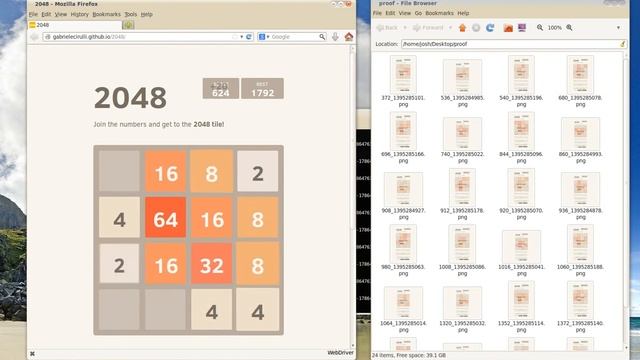Select file 1016_1395285041.png
Image resolution: width=640 pixels, height=360 pixels.
coord(521,253)
